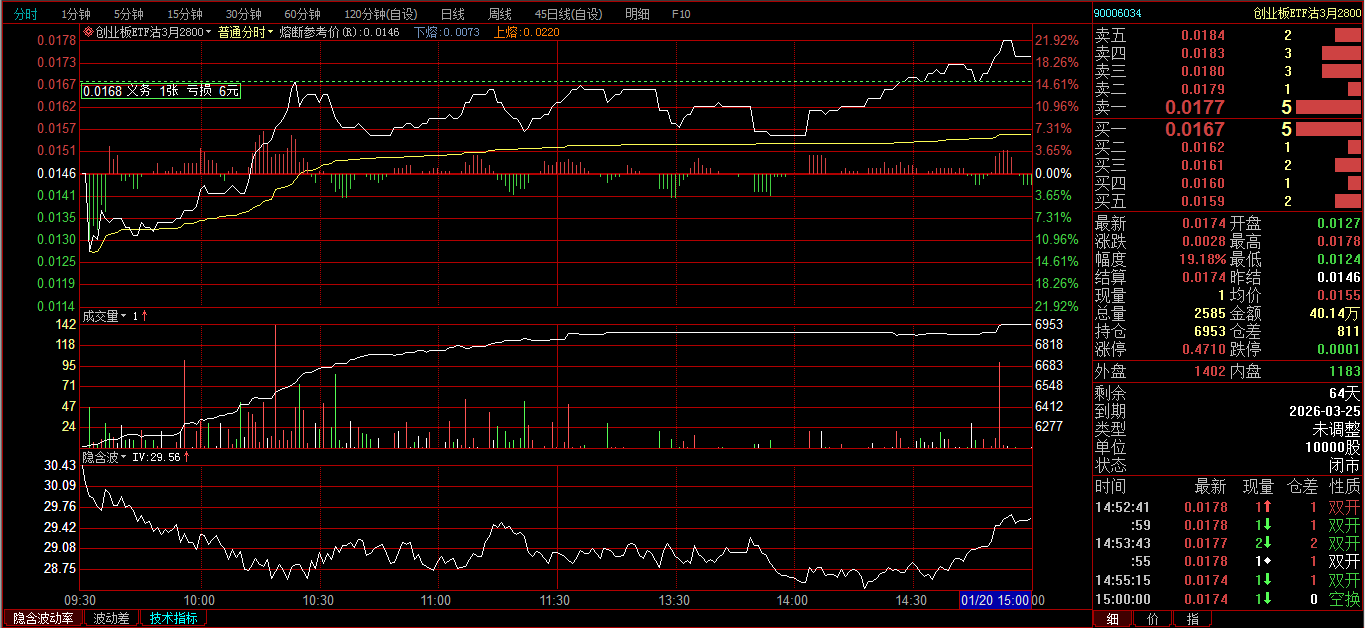Switch to the 15分钟 period tab
The width and height of the screenshot is (1365, 628).
(x=184, y=14)
